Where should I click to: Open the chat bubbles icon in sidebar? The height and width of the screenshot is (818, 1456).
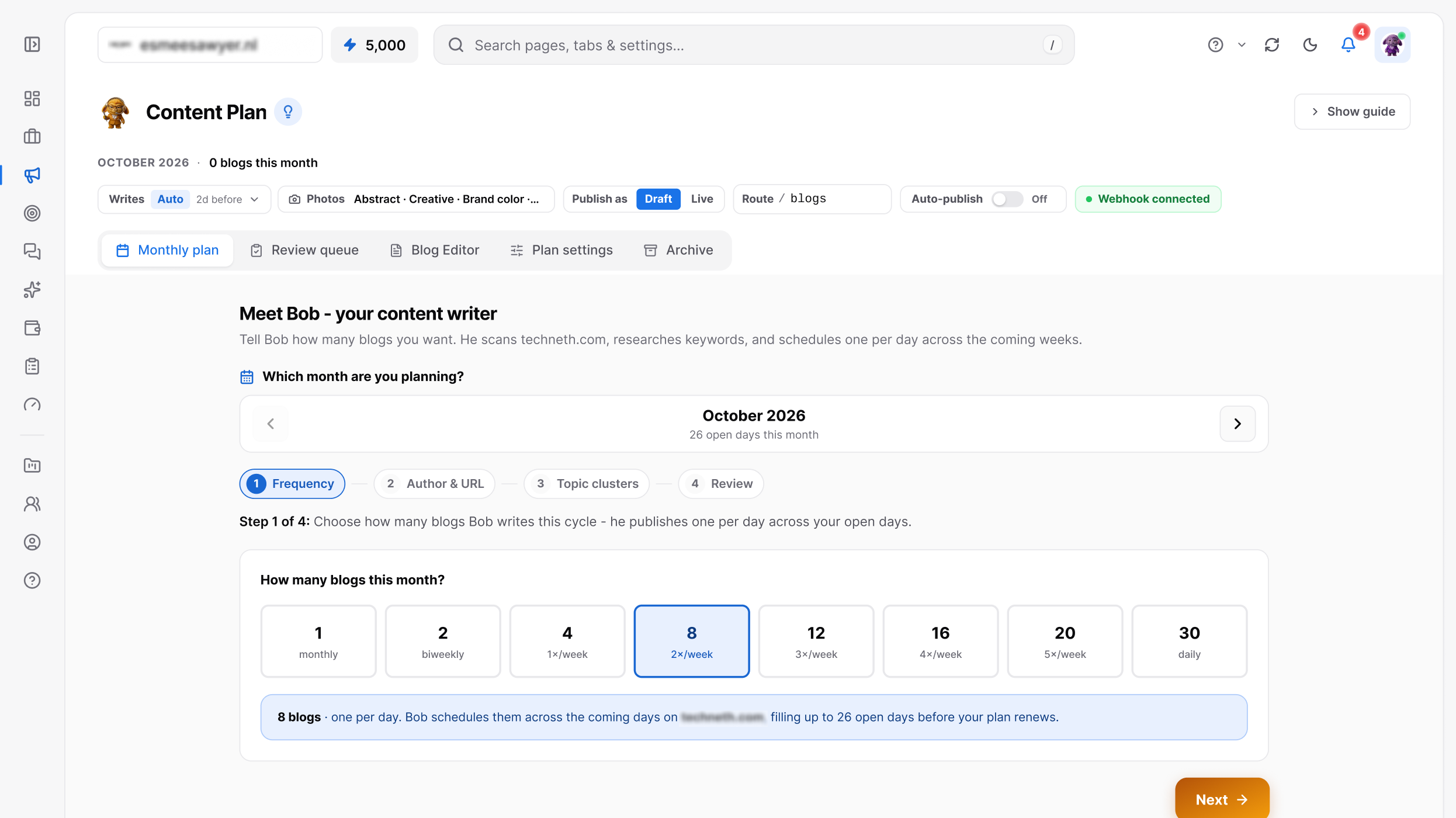[32, 251]
